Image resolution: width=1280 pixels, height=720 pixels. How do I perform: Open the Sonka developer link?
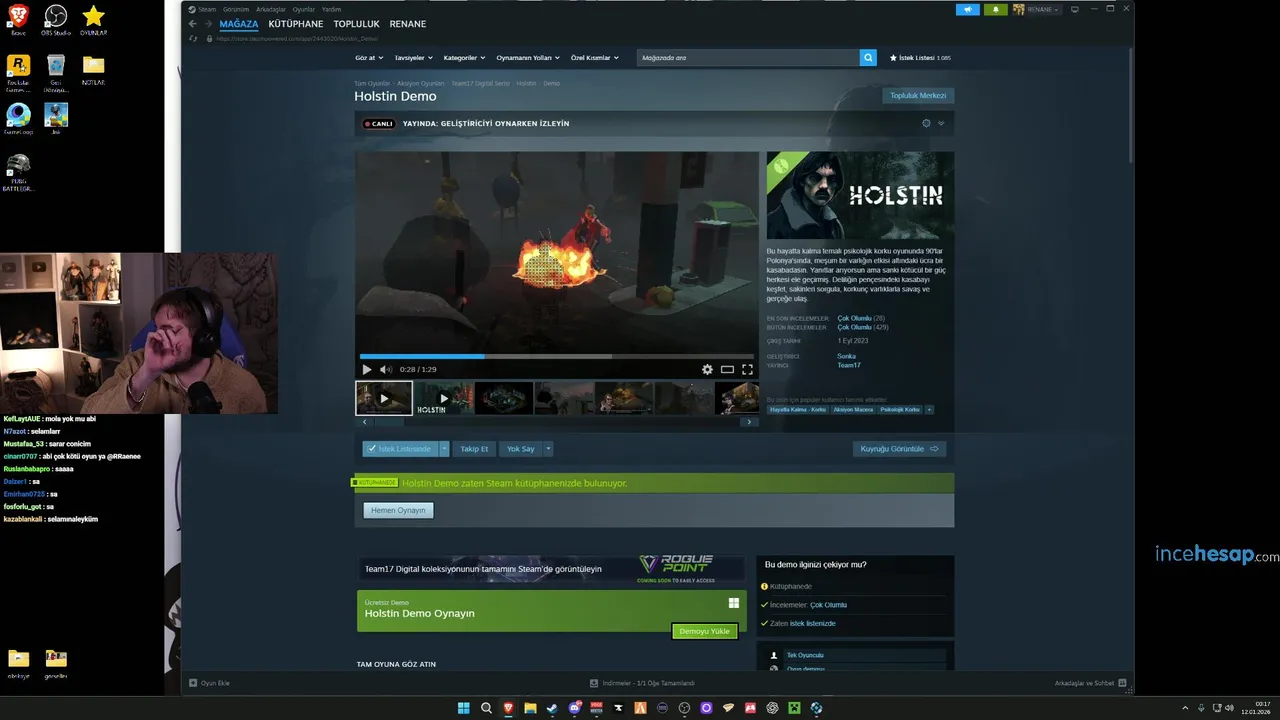tap(846, 356)
